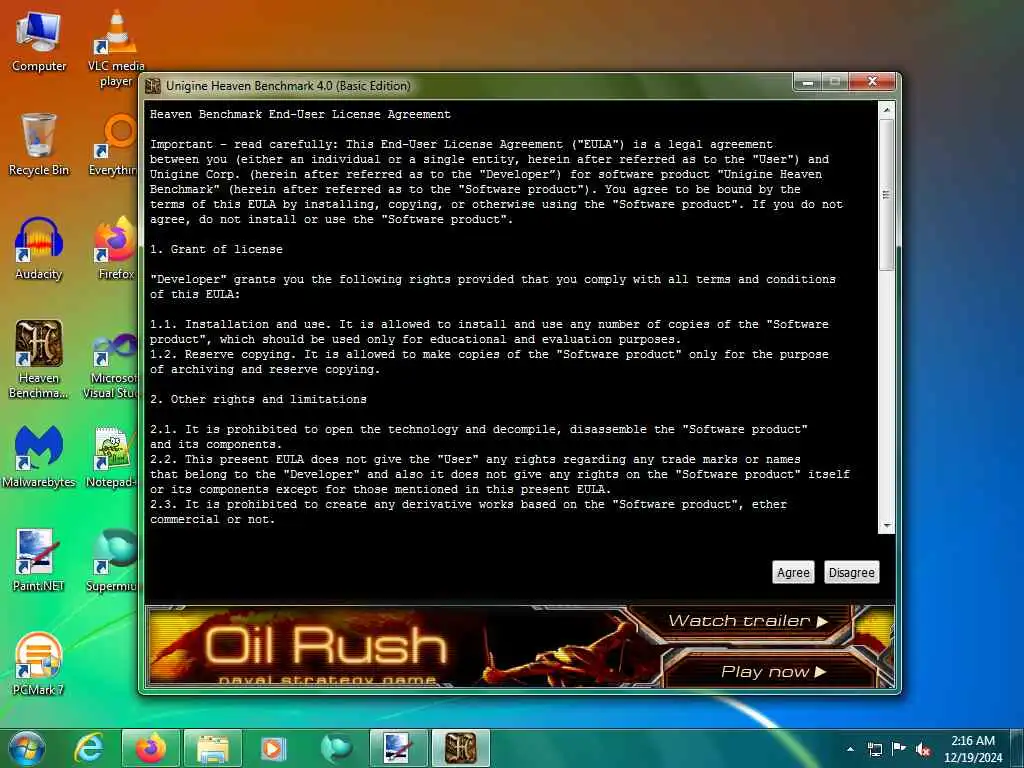Click the Disagree button in the EULA

[x=851, y=572]
